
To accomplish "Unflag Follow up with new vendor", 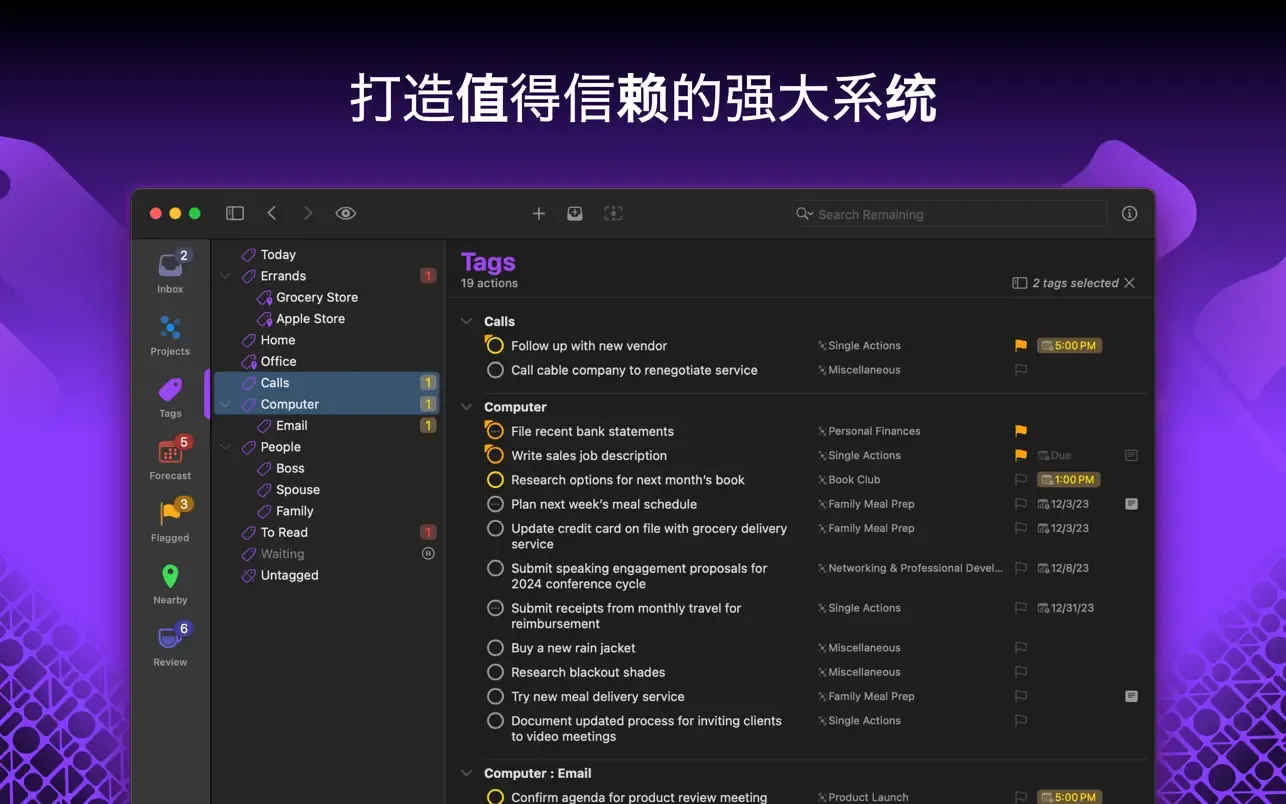I will (1021, 346).
